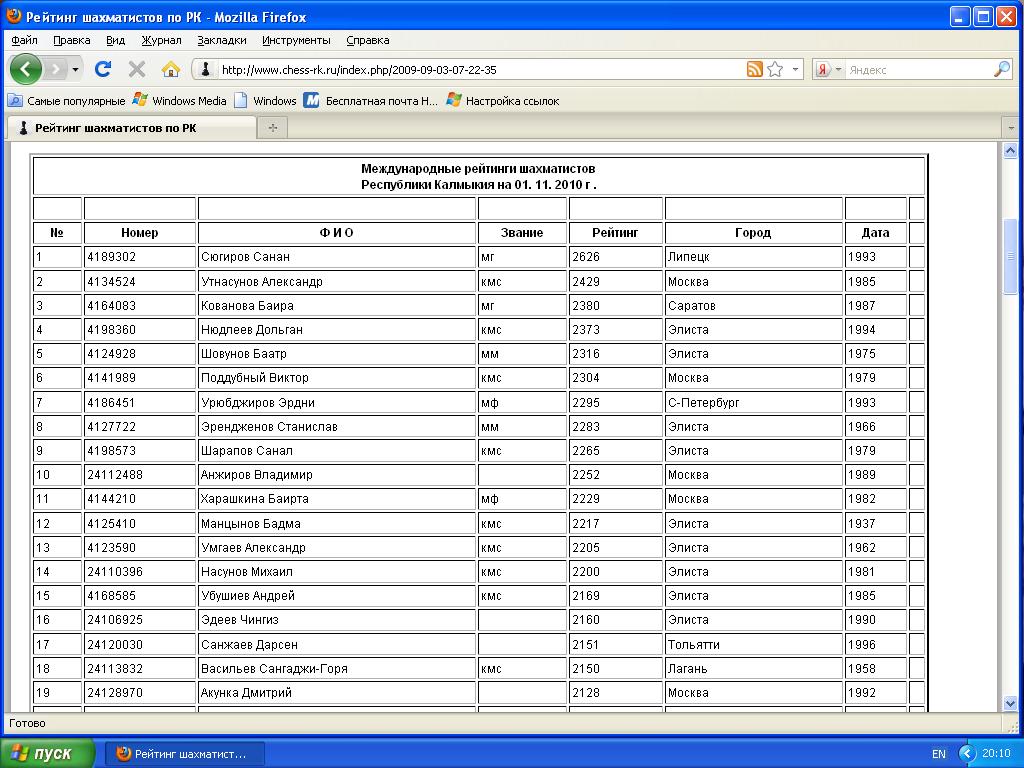Image resolution: width=1024 pixels, height=768 pixels.
Task: Click the RSS feed icon in address bar
Action: pos(755,69)
